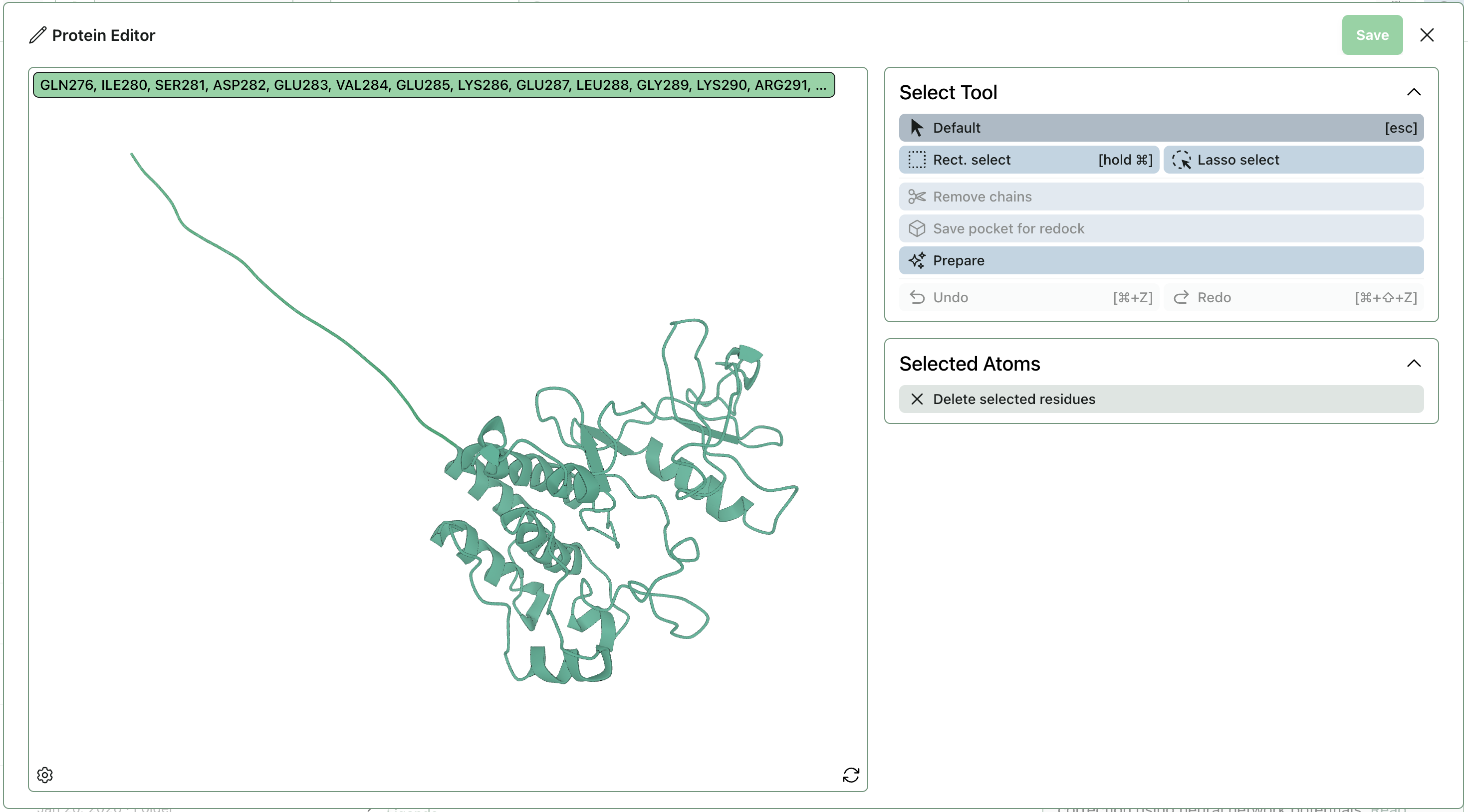Delete selected residues
The width and height of the screenshot is (1468, 812).
coord(1160,399)
